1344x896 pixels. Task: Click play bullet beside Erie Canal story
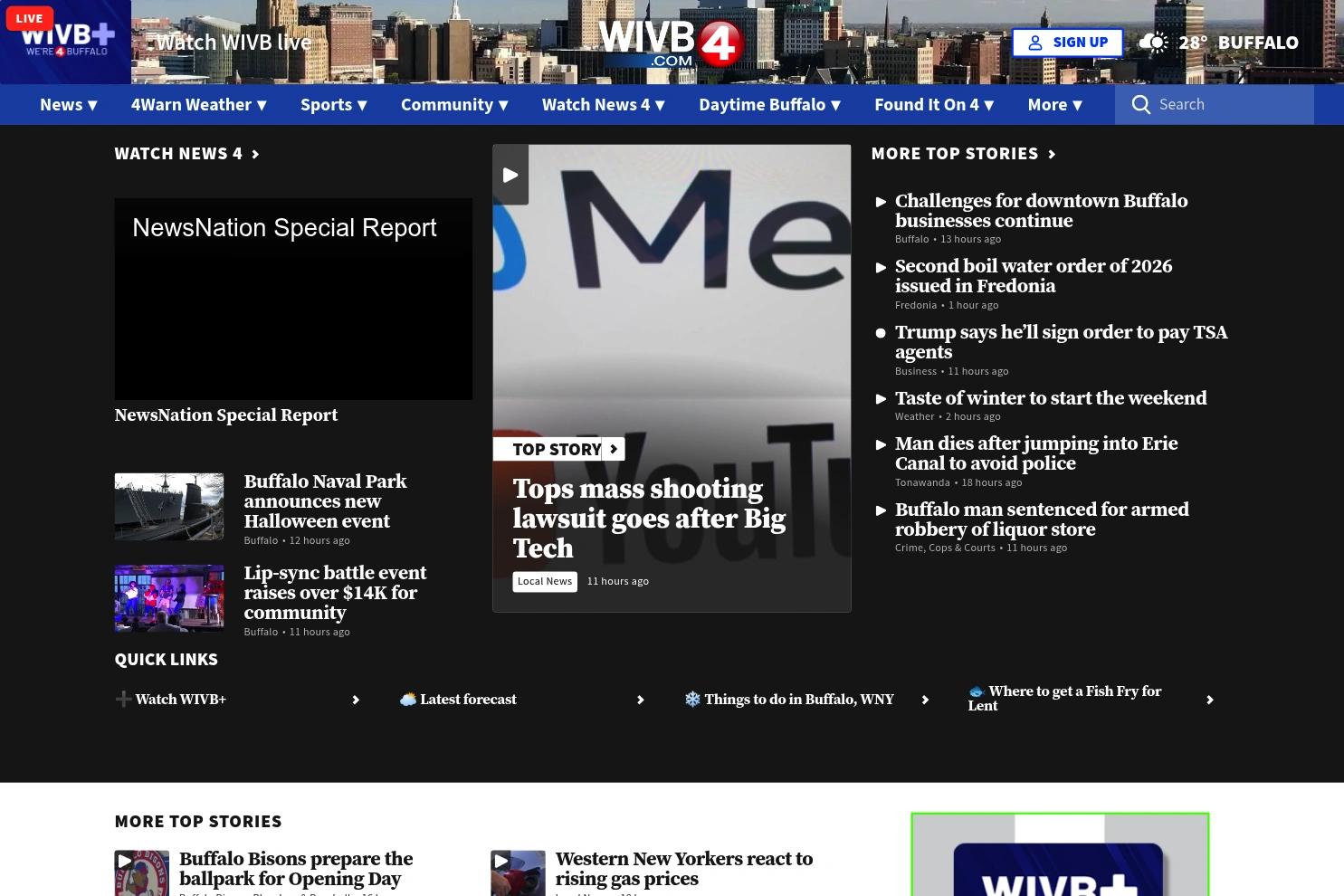pyautogui.click(x=881, y=444)
